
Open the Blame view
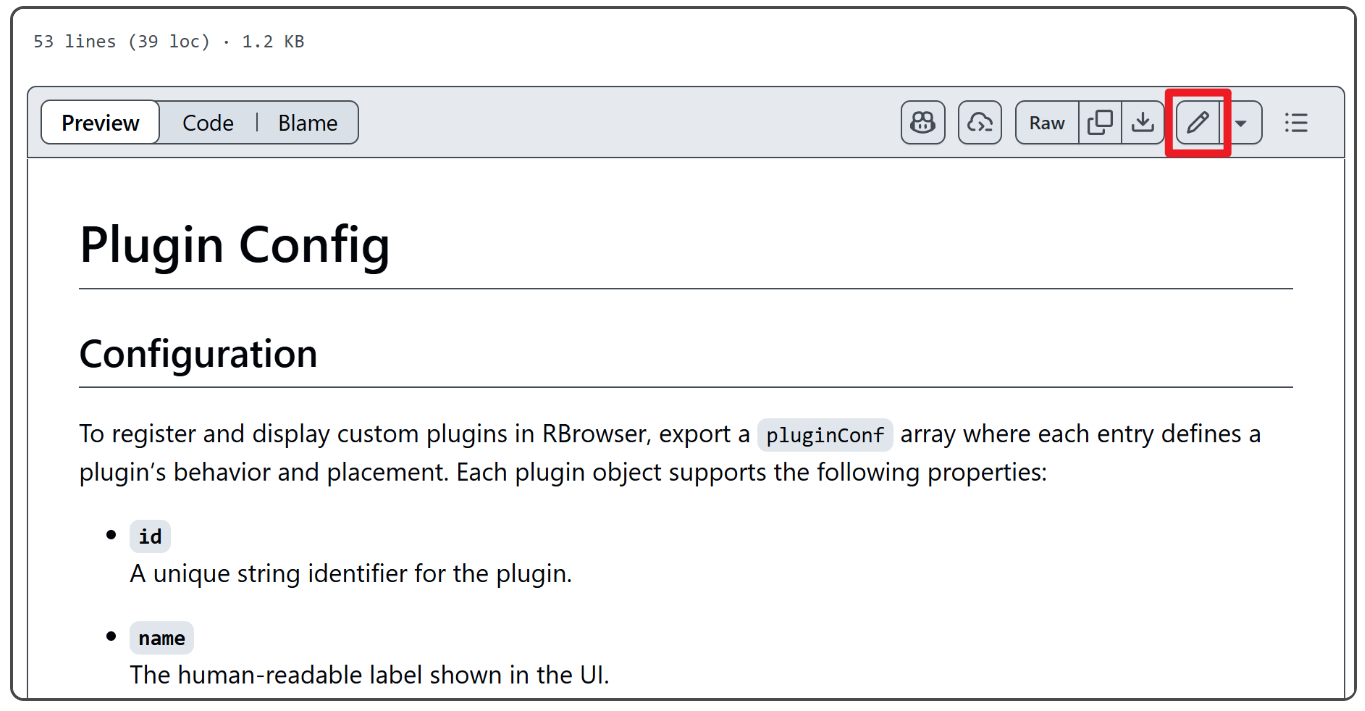point(307,123)
